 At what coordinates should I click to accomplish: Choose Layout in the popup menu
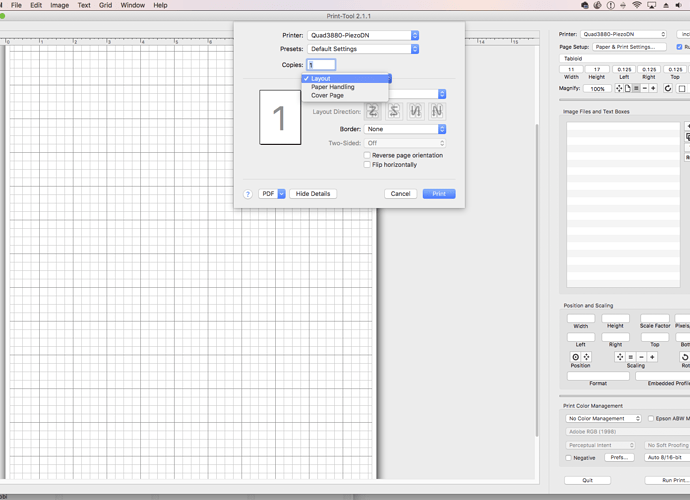[x=345, y=78]
